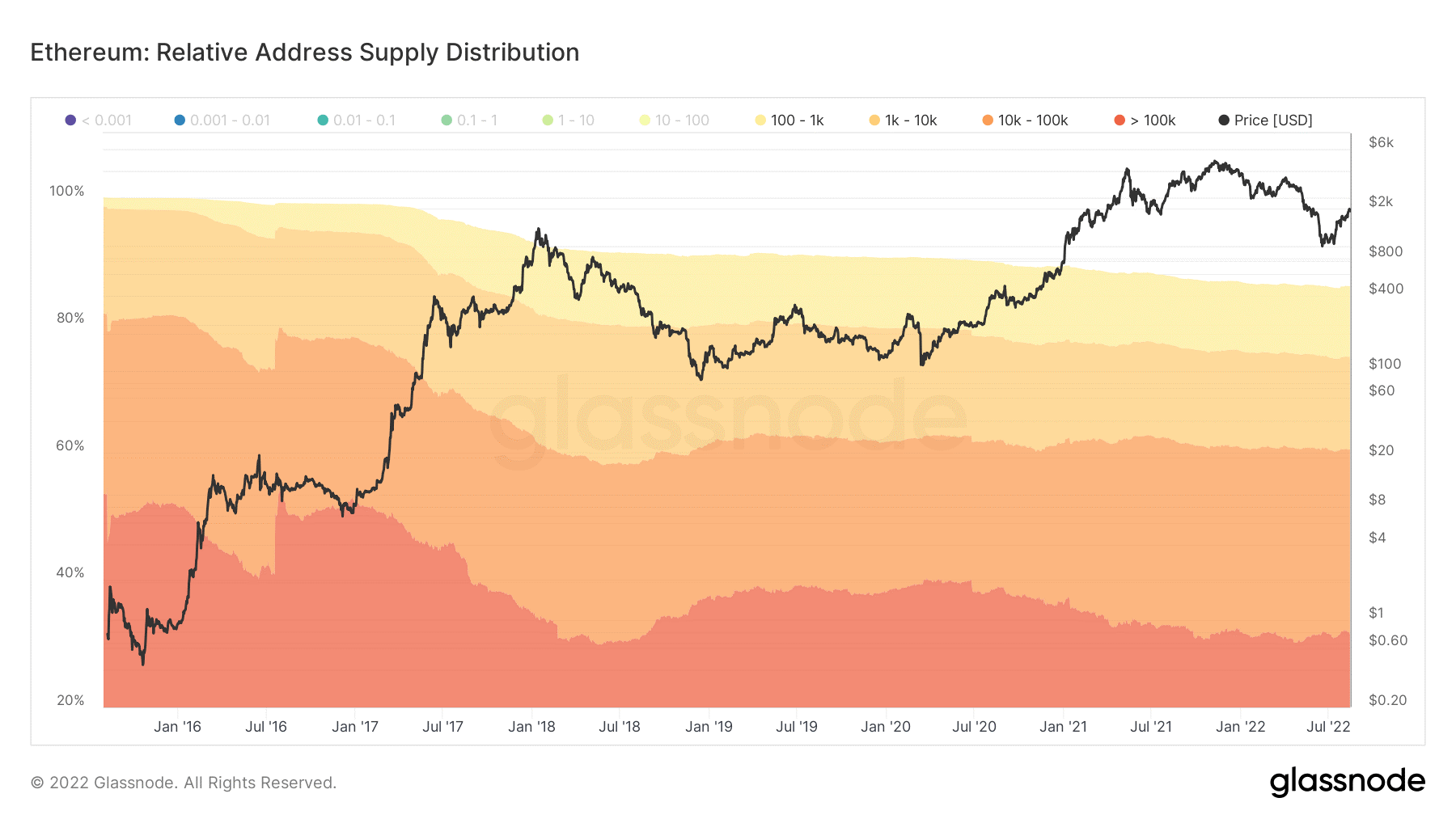Click the light green '1 - 10' legend dot
1456x819 pixels.
(548, 120)
